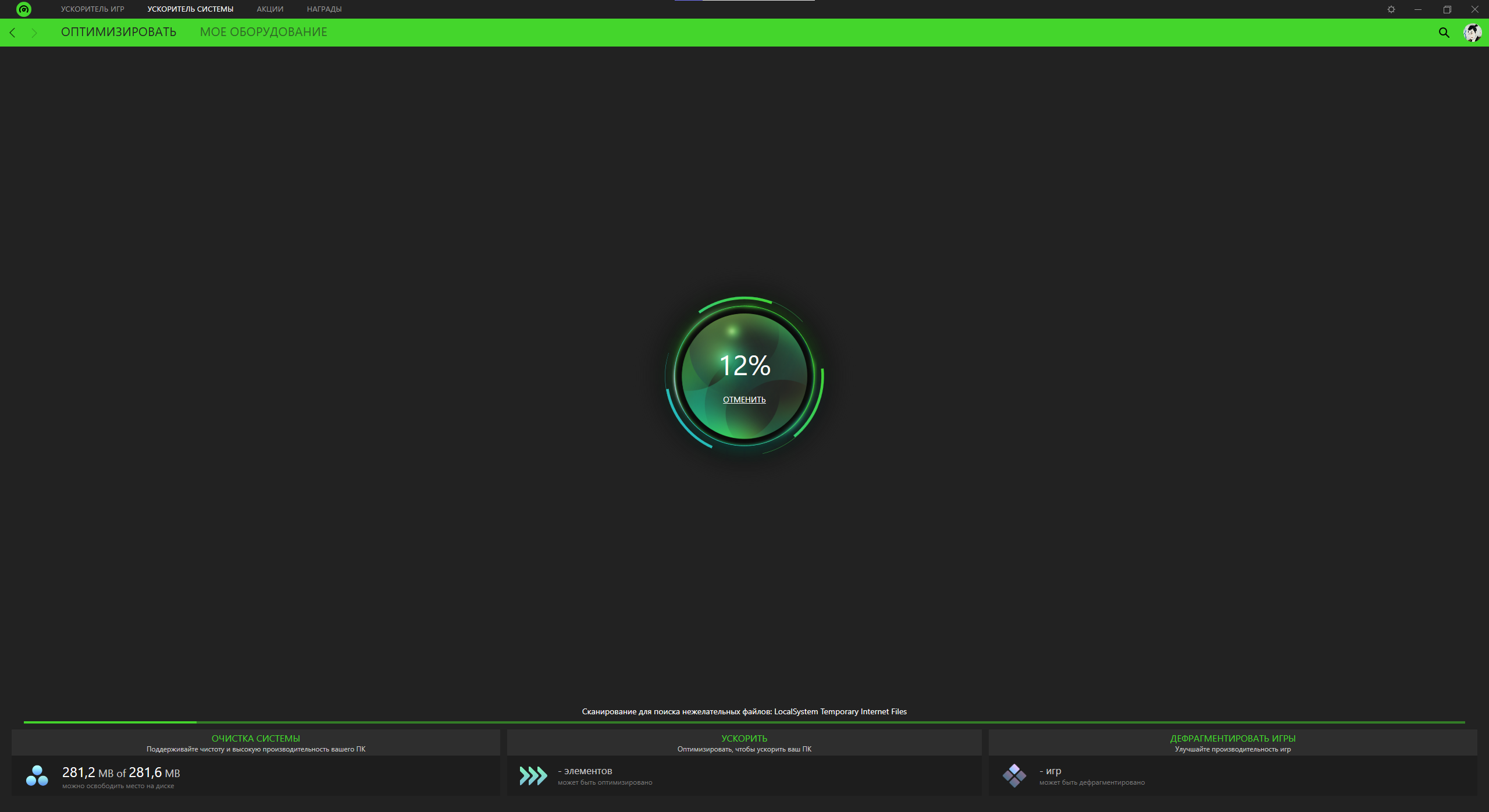This screenshot has width=1489, height=812.
Task: Open settings via the gear icon
Action: coord(1391,9)
